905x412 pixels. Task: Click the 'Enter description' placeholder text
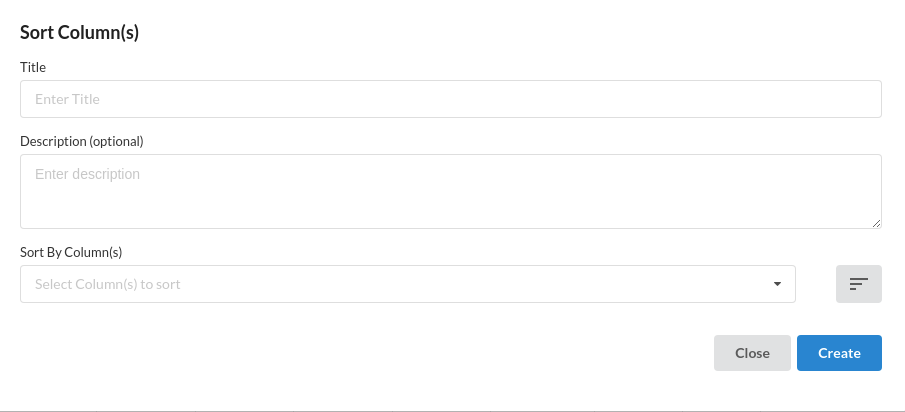pyautogui.click(x=87, y=174)
